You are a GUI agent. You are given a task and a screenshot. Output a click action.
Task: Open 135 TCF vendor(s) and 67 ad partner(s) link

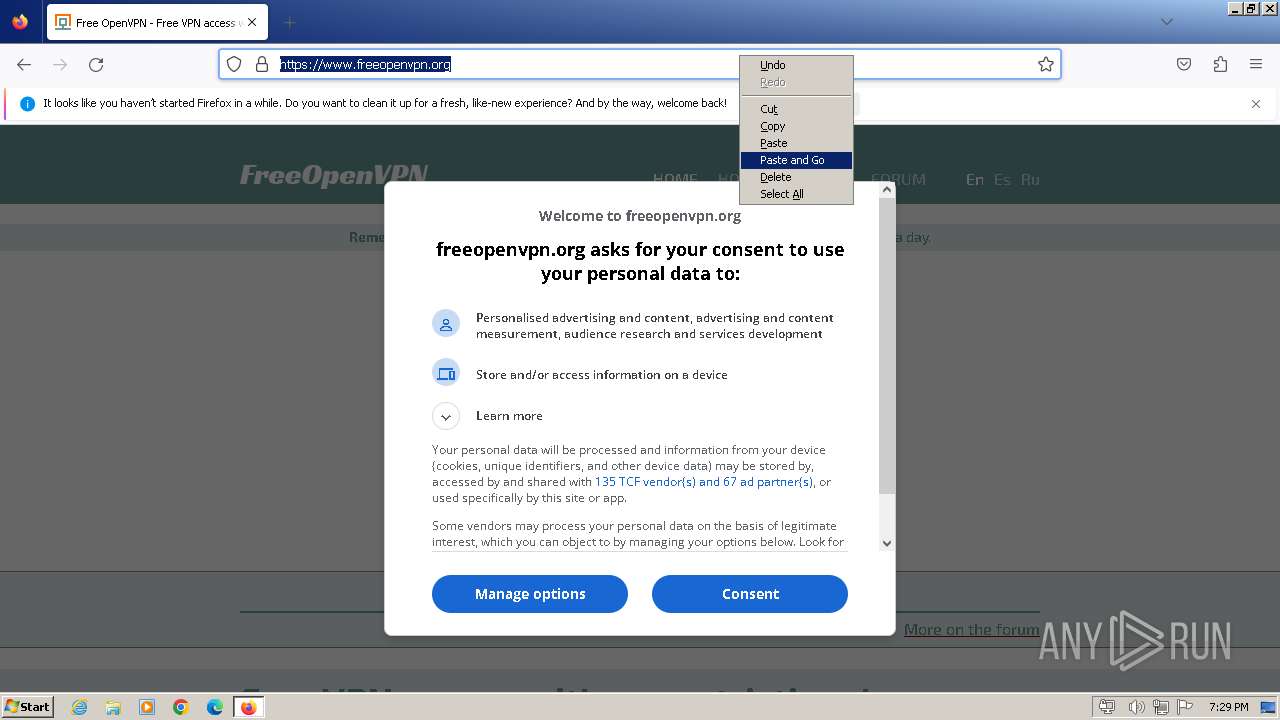click(704, 482)
